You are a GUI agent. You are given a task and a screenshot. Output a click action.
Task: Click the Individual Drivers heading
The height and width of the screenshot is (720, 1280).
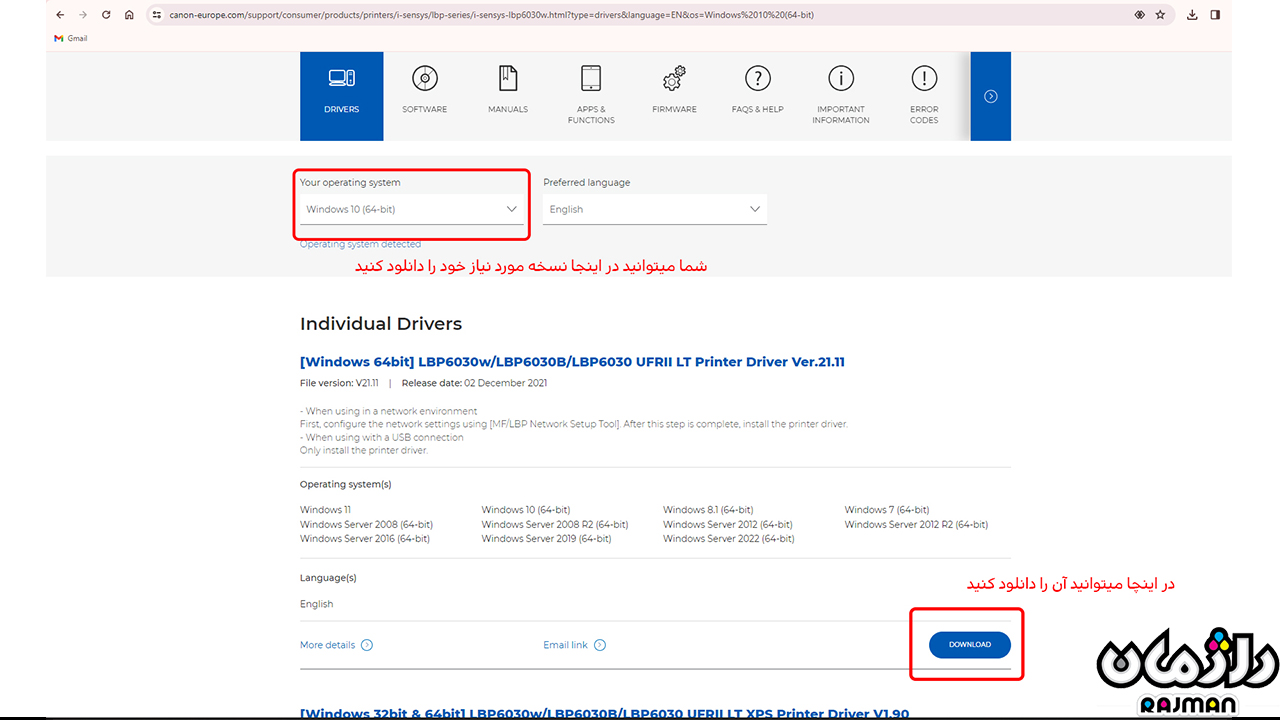click(381, 324)
